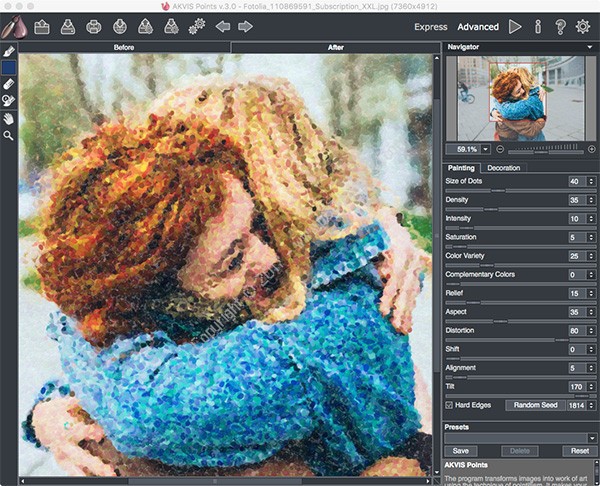Reset settings with the Reset button
The image size is (600, 486).
tap(580, 451)
